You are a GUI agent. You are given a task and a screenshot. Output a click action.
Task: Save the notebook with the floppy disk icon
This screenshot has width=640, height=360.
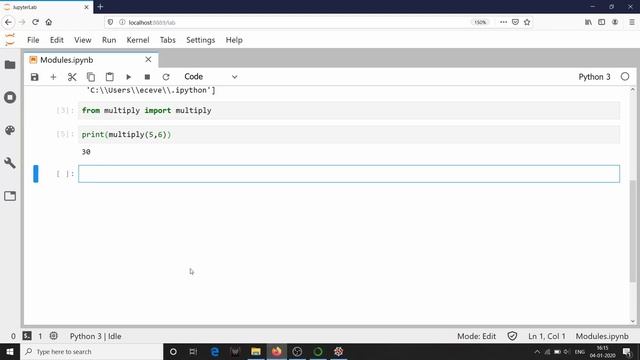(35, 77)
